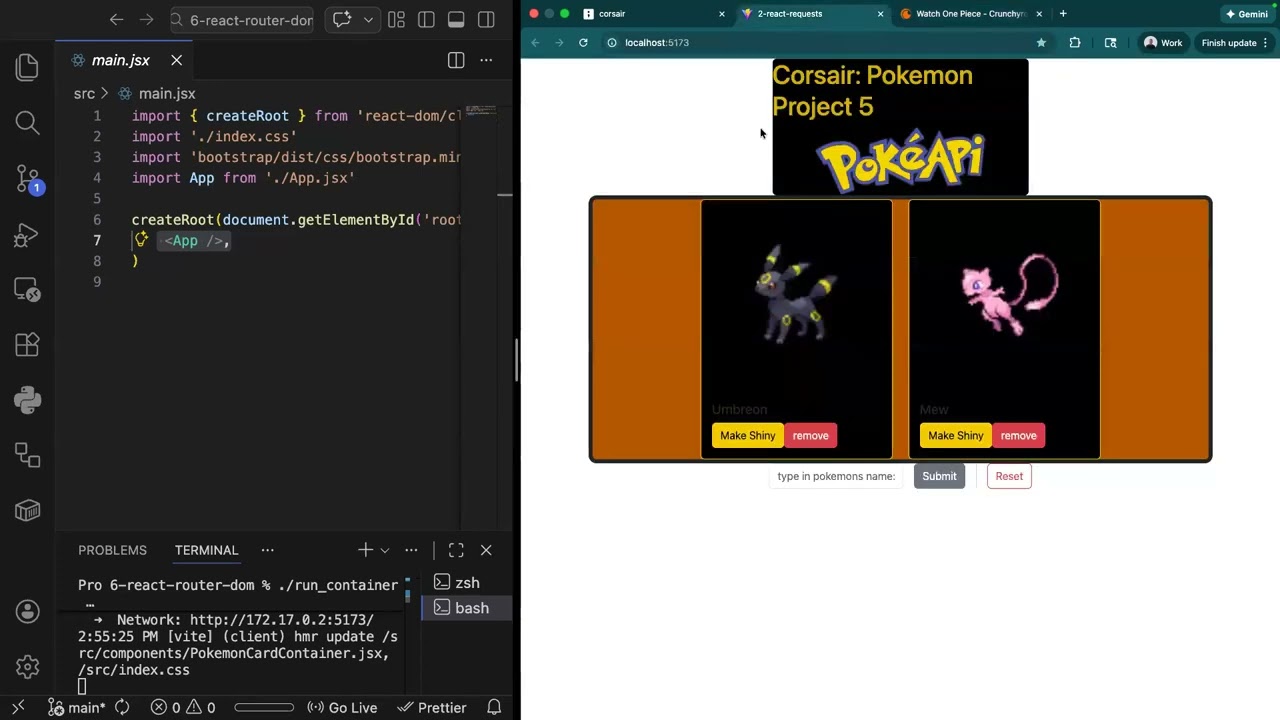
Task: Bookmark this page with the star icon
Action: point(1041,42)
